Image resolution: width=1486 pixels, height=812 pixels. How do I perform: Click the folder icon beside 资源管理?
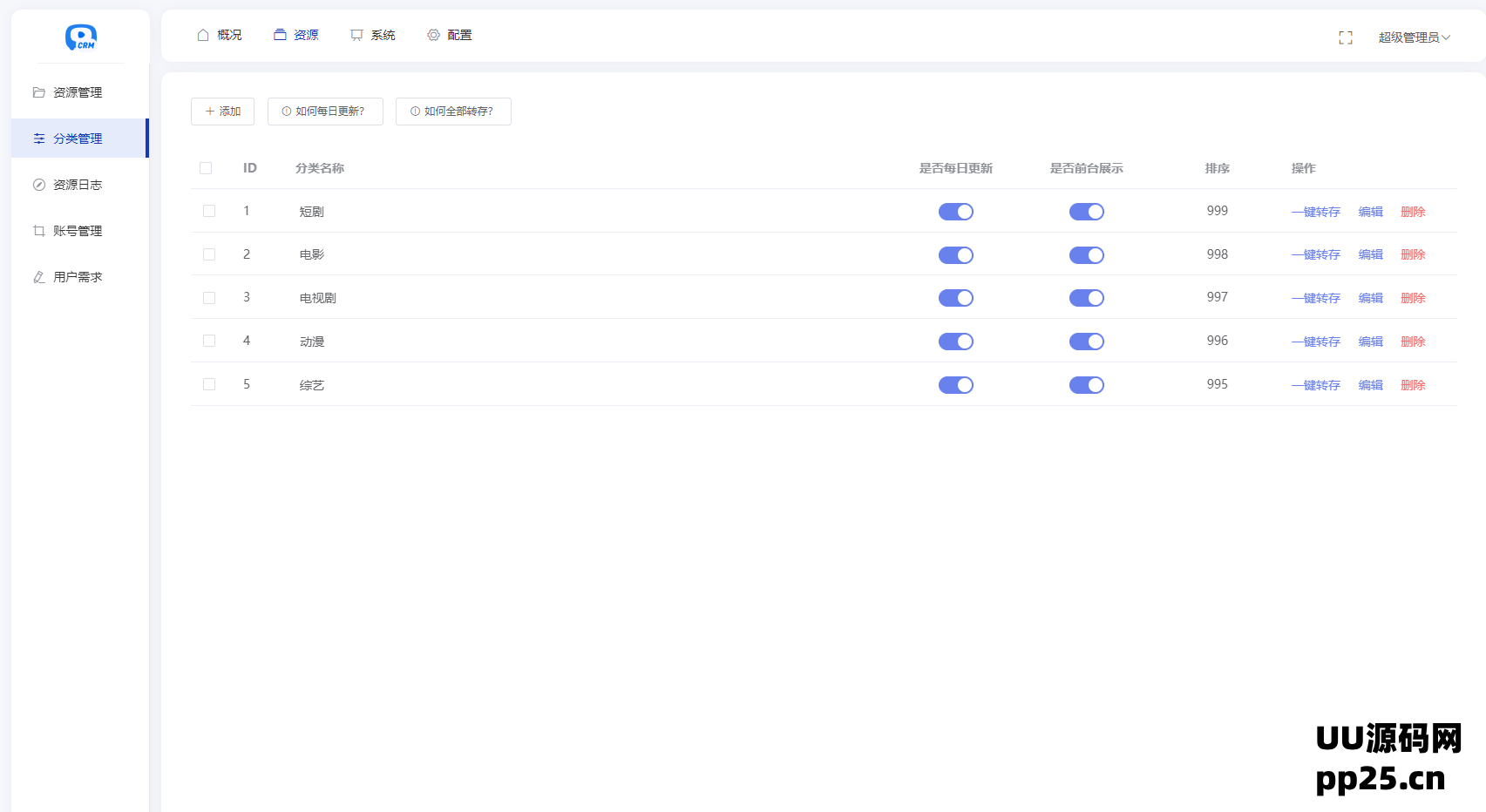39,92
